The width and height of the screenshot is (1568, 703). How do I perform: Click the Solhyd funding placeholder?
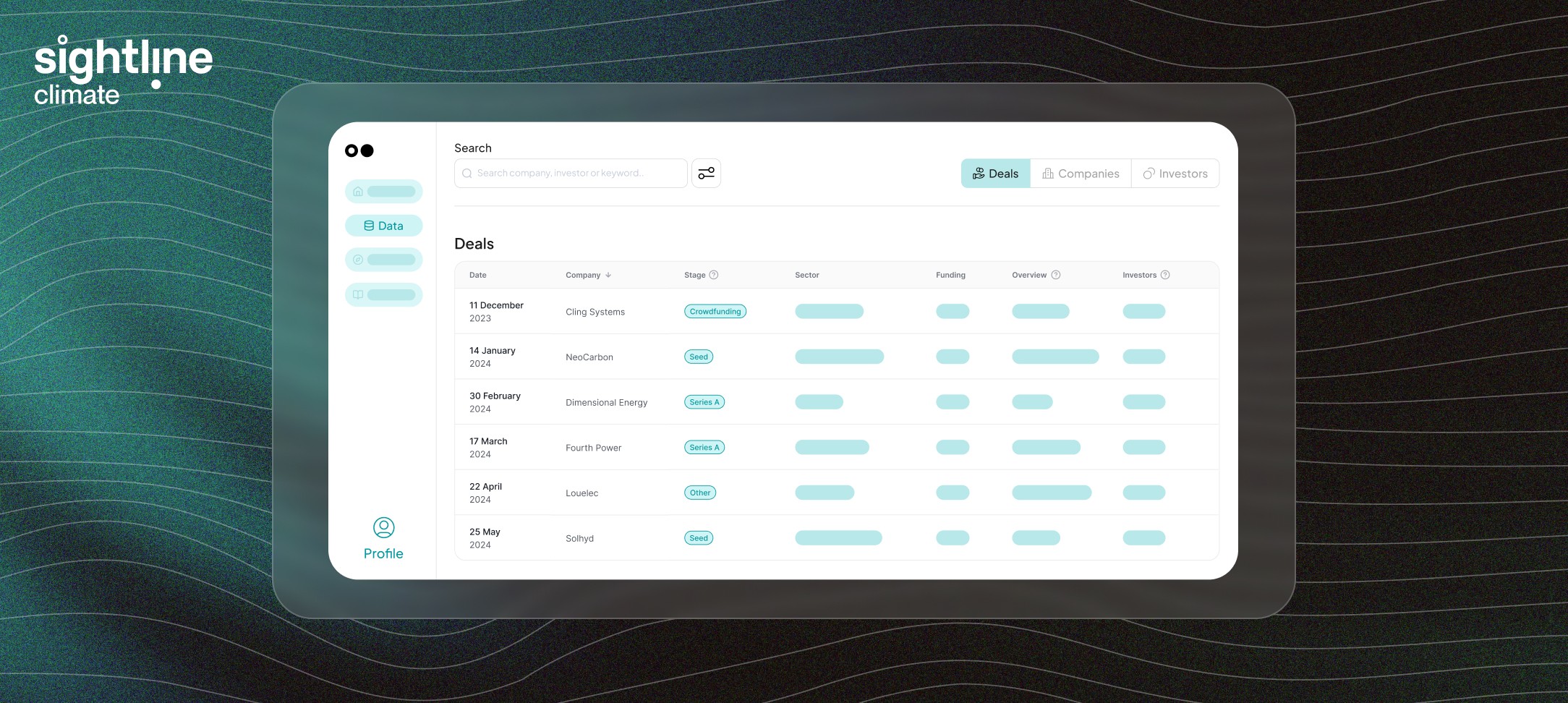(953, 538)
